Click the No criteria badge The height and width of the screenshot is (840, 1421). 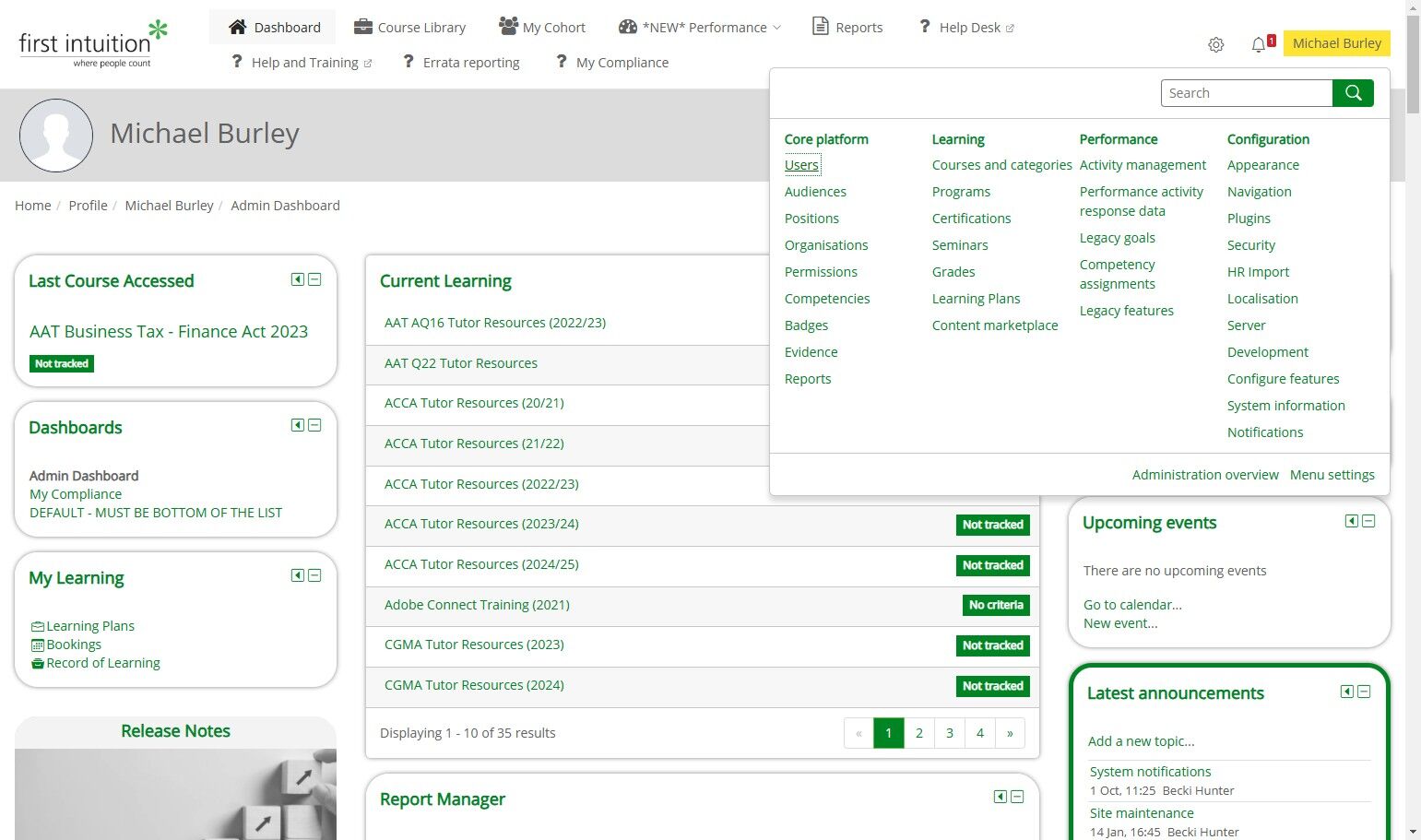tap(996, 605)
